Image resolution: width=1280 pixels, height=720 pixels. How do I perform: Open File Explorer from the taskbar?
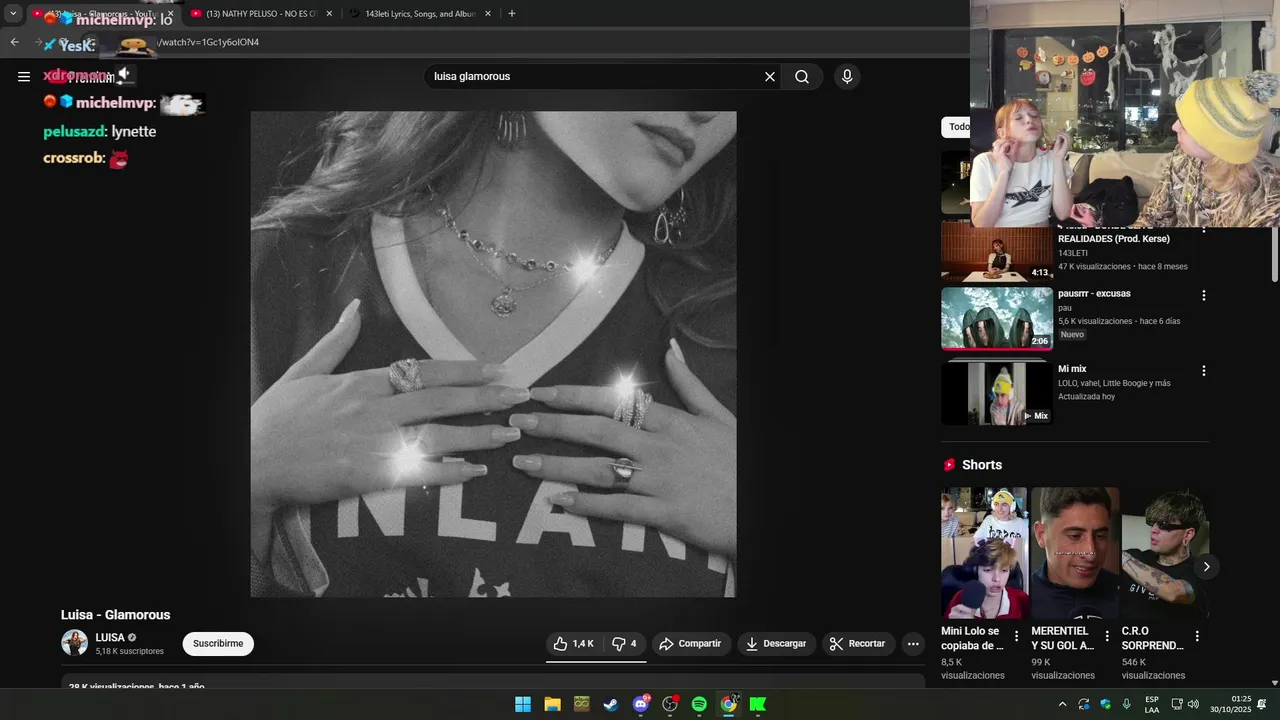click(552, 704)
